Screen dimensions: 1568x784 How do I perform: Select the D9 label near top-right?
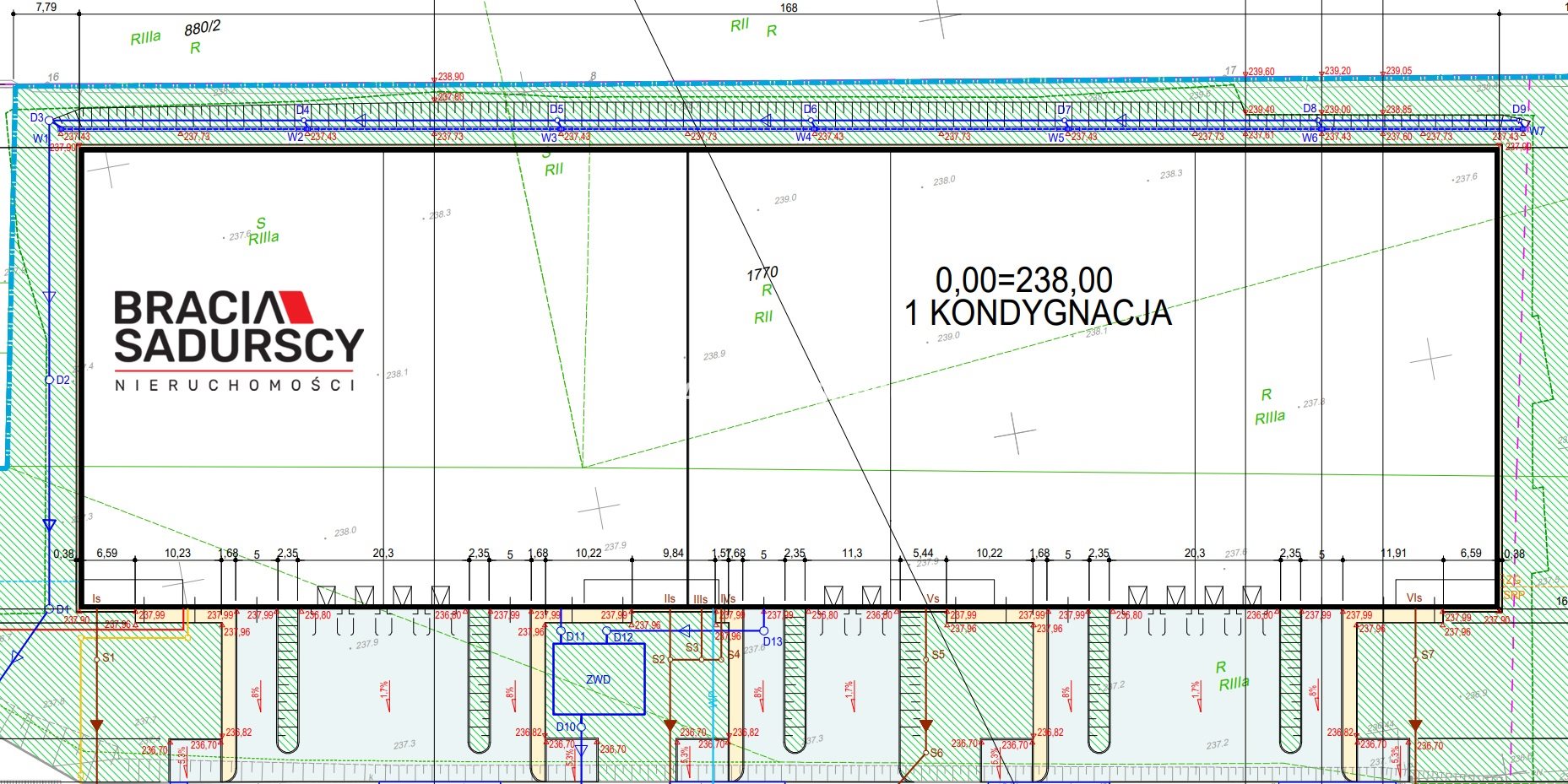(x=1519, y=109)
